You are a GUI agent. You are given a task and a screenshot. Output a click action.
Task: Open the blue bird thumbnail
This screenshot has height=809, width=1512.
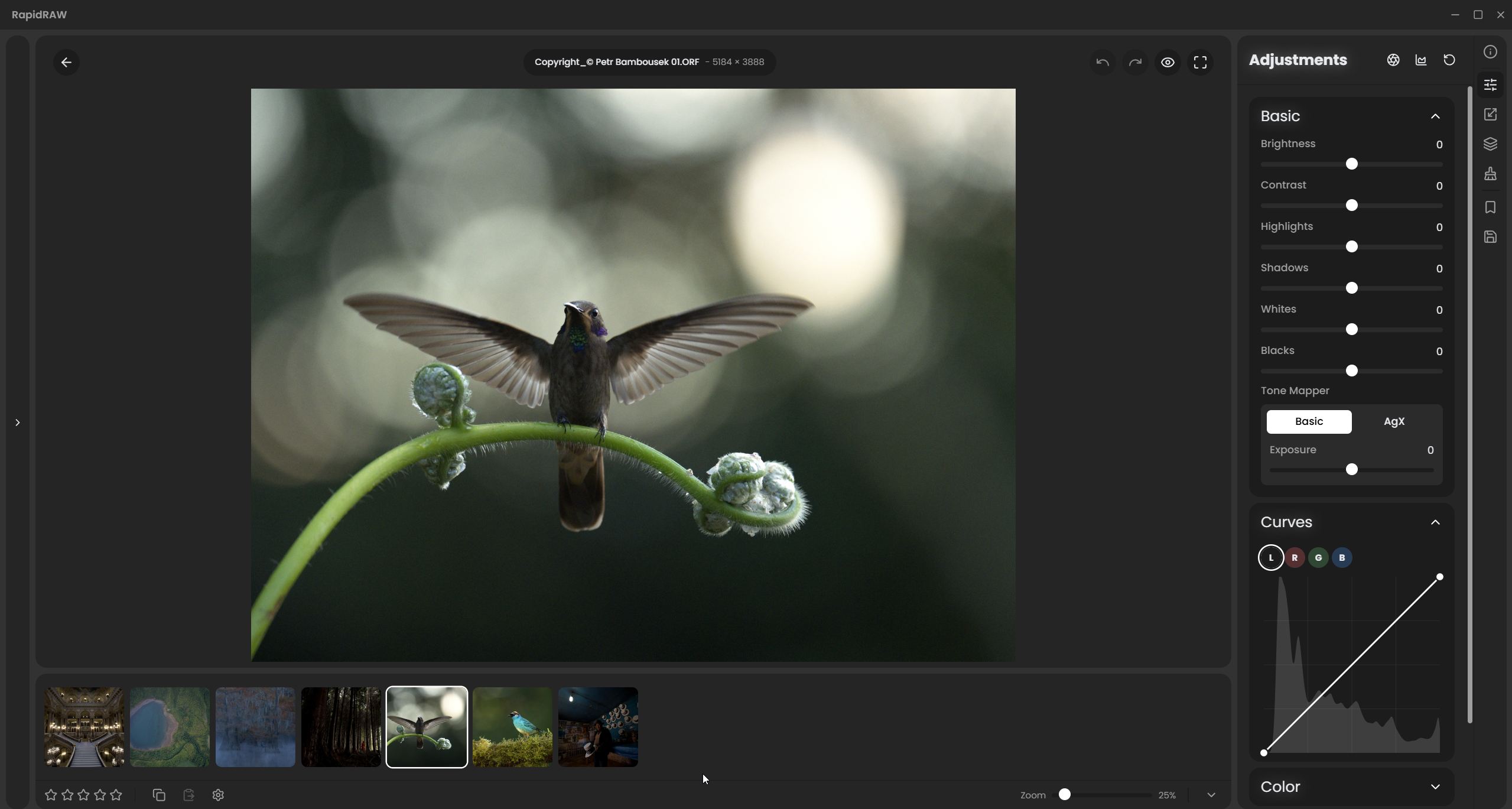[x=512, y=727]
